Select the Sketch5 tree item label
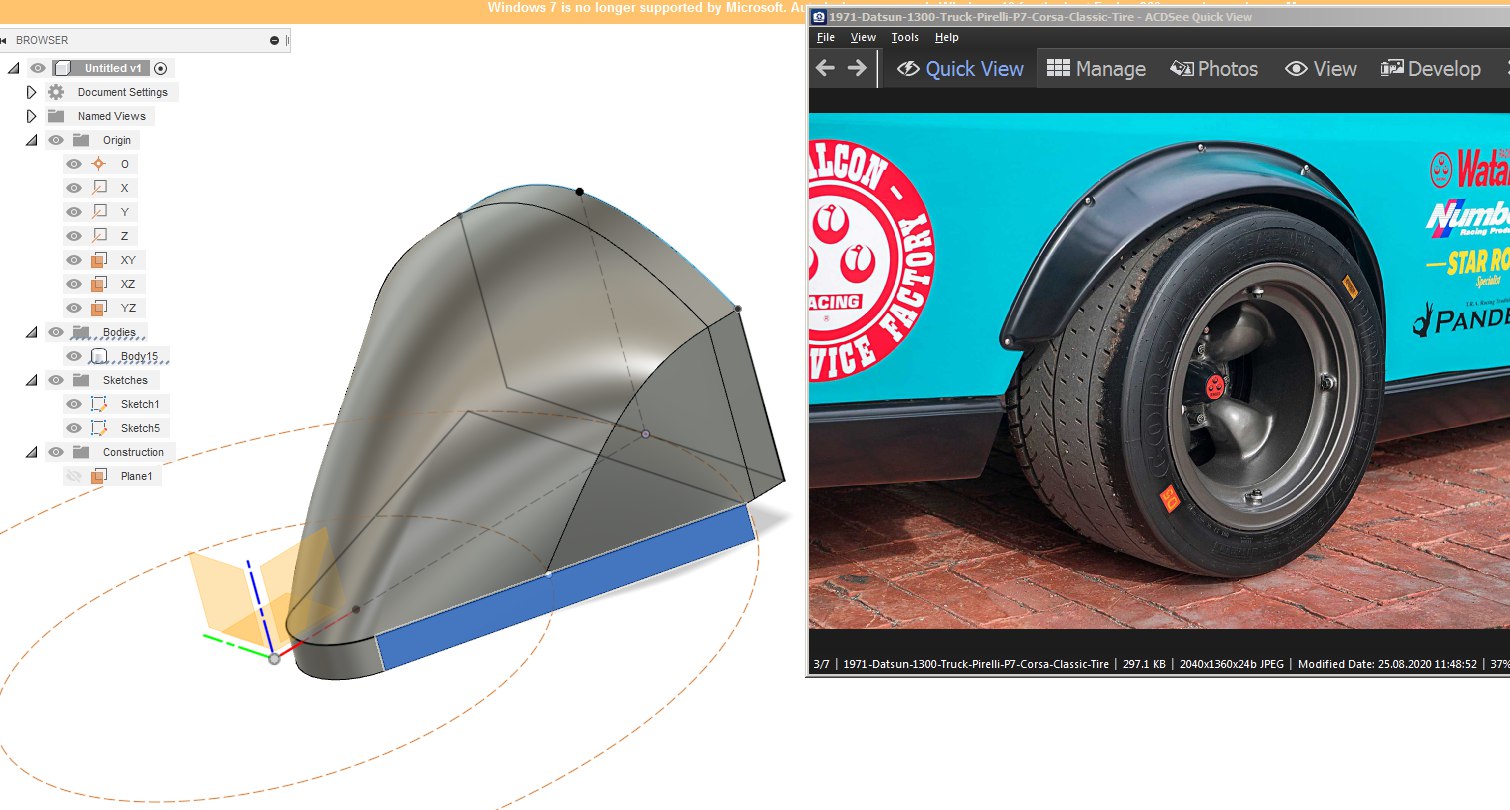 point(140,428)
